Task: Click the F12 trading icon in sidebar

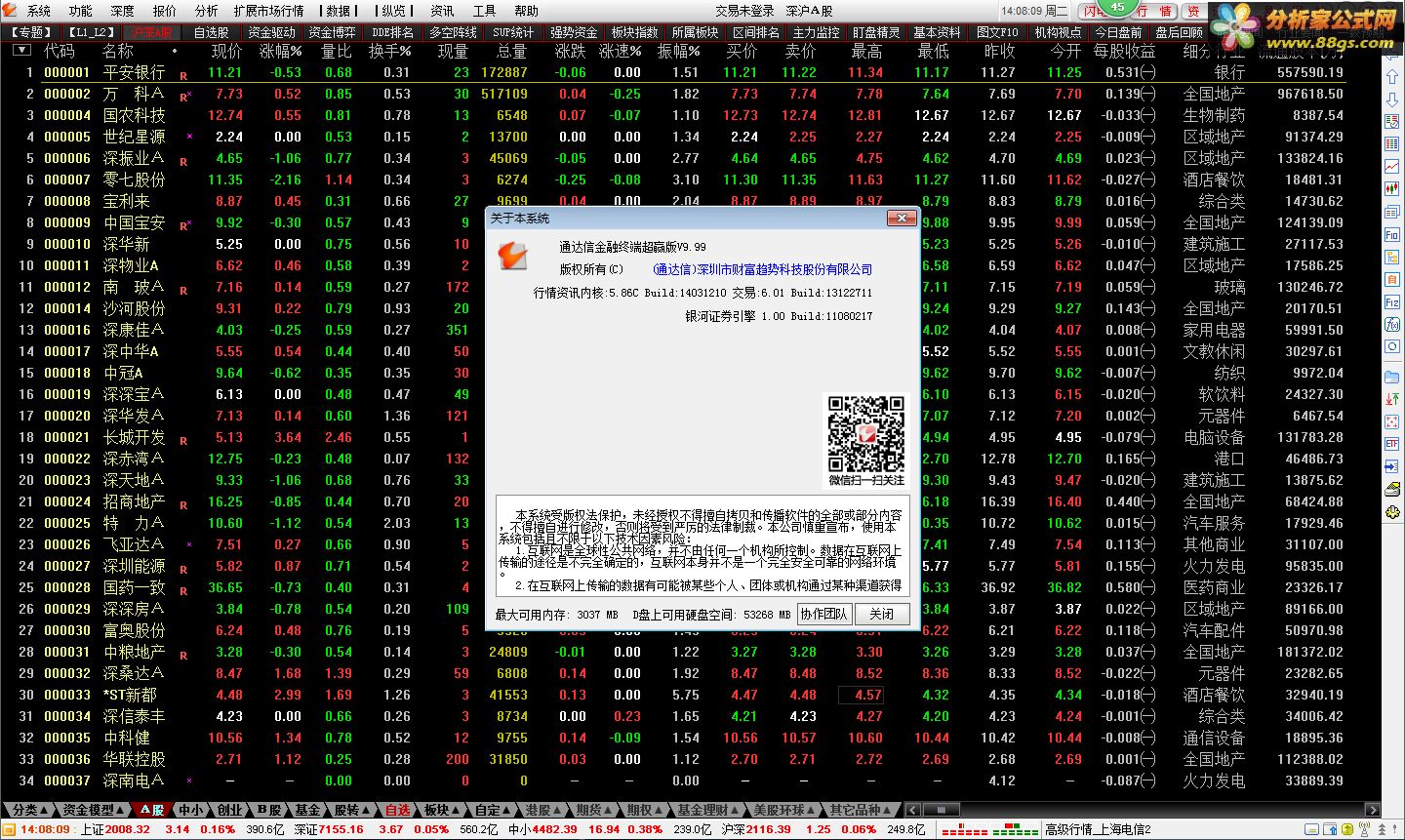Action: 1392,302
